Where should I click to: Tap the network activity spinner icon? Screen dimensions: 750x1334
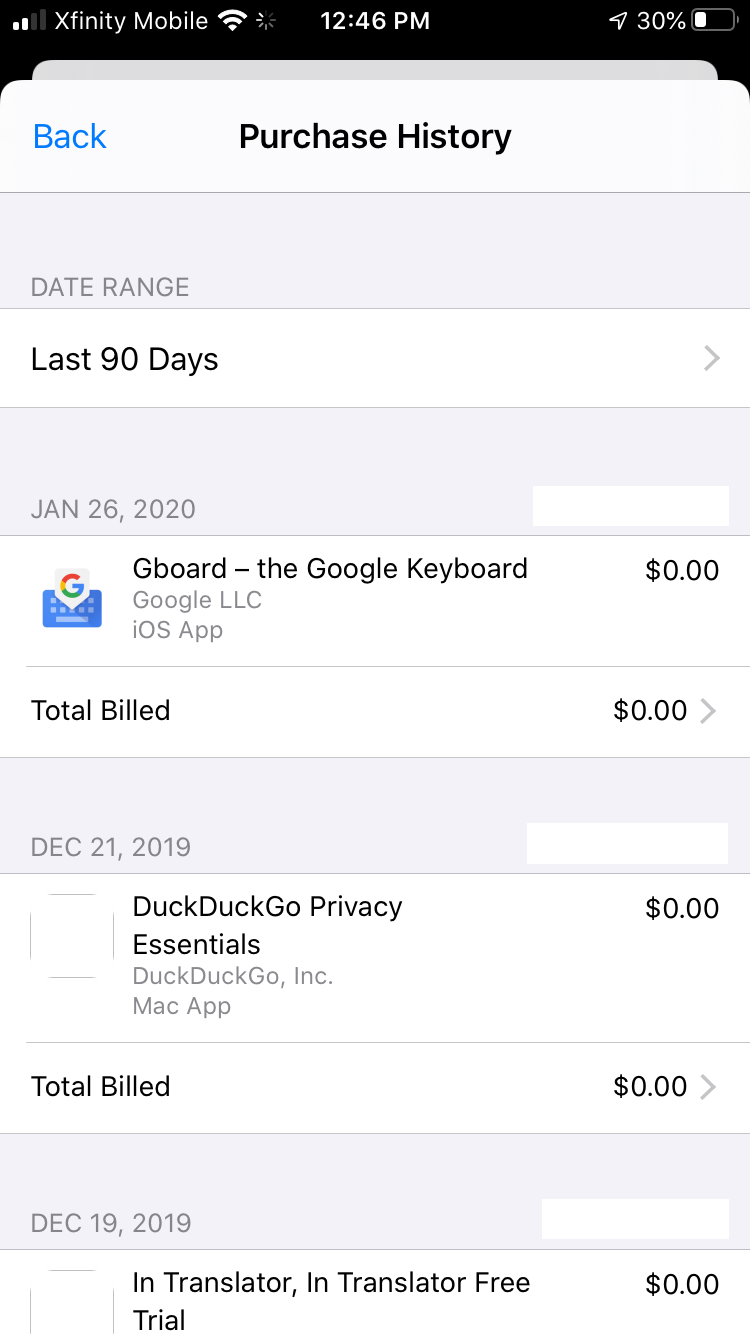point(266,21)
